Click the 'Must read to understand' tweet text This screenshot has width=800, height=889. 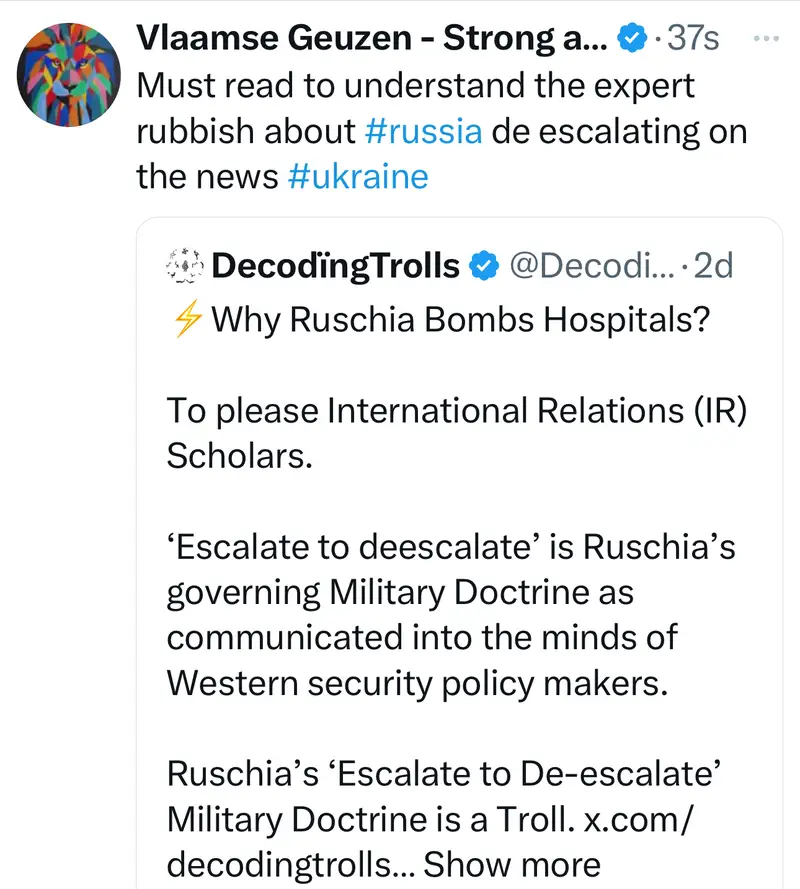(415, 85)
